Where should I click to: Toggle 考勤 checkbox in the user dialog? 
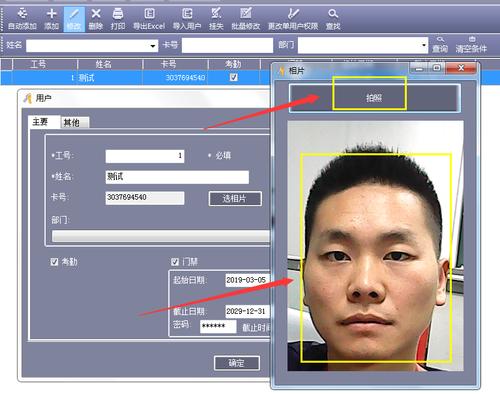[54, 262]
